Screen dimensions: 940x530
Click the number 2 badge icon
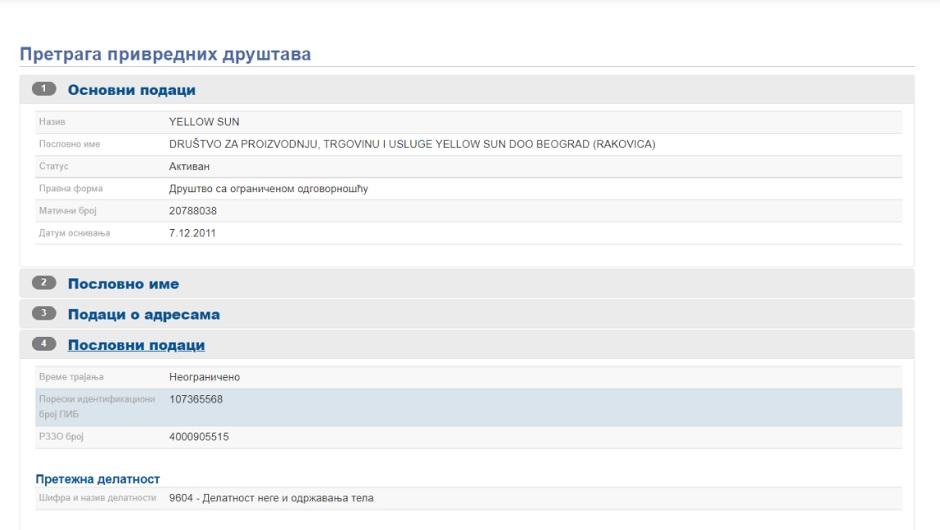tap(45, 284)
